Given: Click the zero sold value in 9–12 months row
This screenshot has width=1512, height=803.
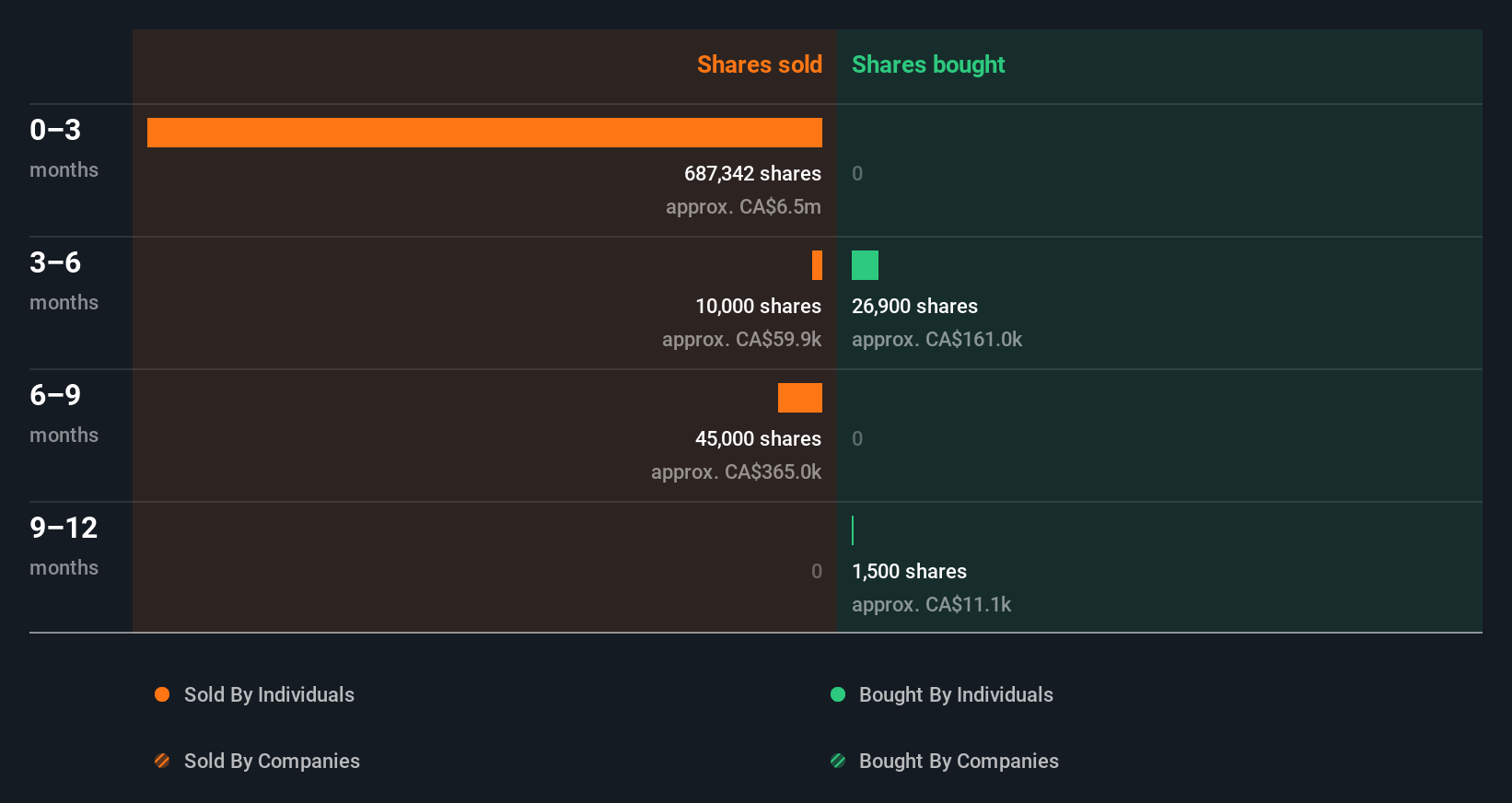Looking at the screenshot, I should [x=817, y=571].
